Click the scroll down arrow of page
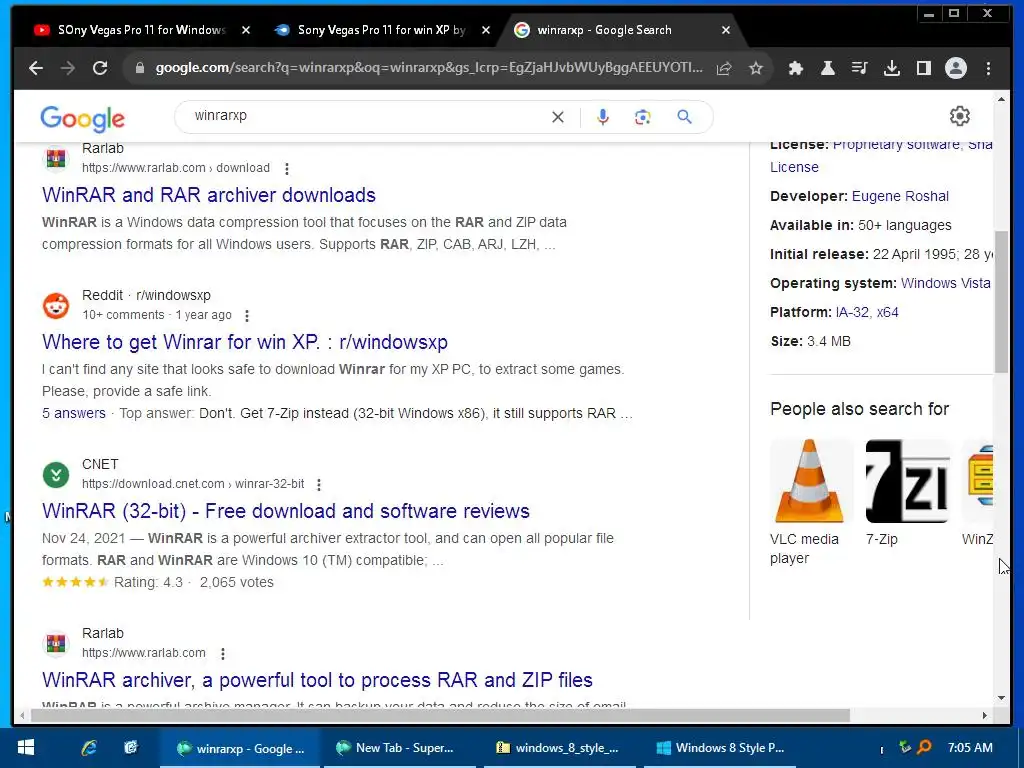The width and height of the screenshot is (1024, 768). pos(1001,698)
